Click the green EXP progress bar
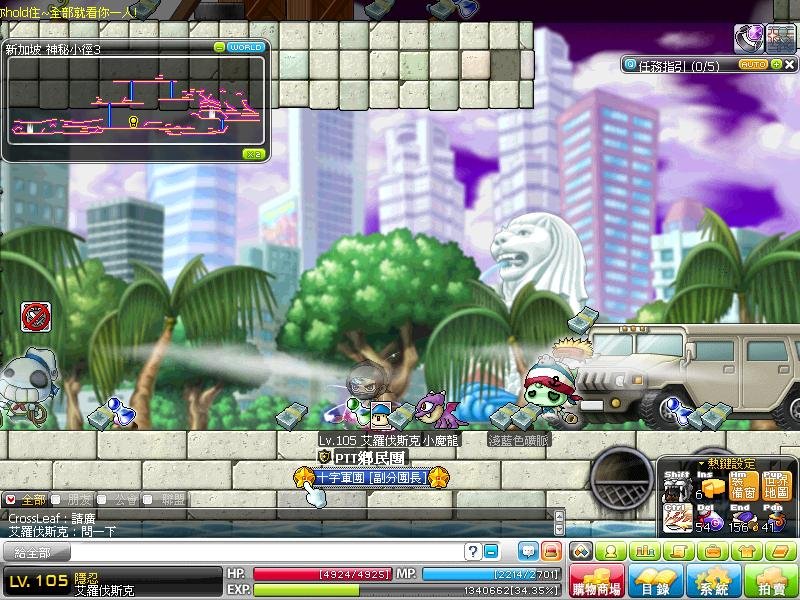The image size is (800, 600). click(x=407, y=590)
